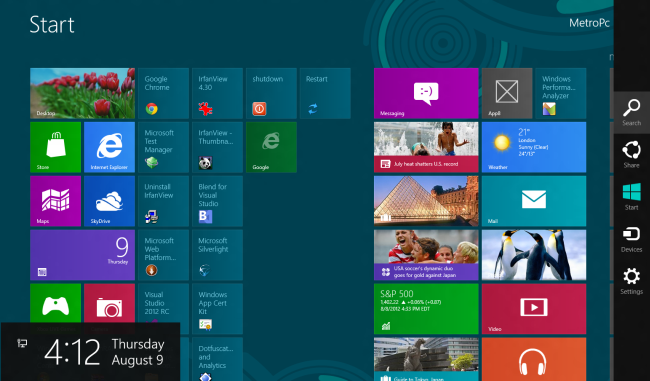Open the Calendar tile showing 9 Thursday
The width and height of the screenshot is (650, 381).
[x=82, y=255]
